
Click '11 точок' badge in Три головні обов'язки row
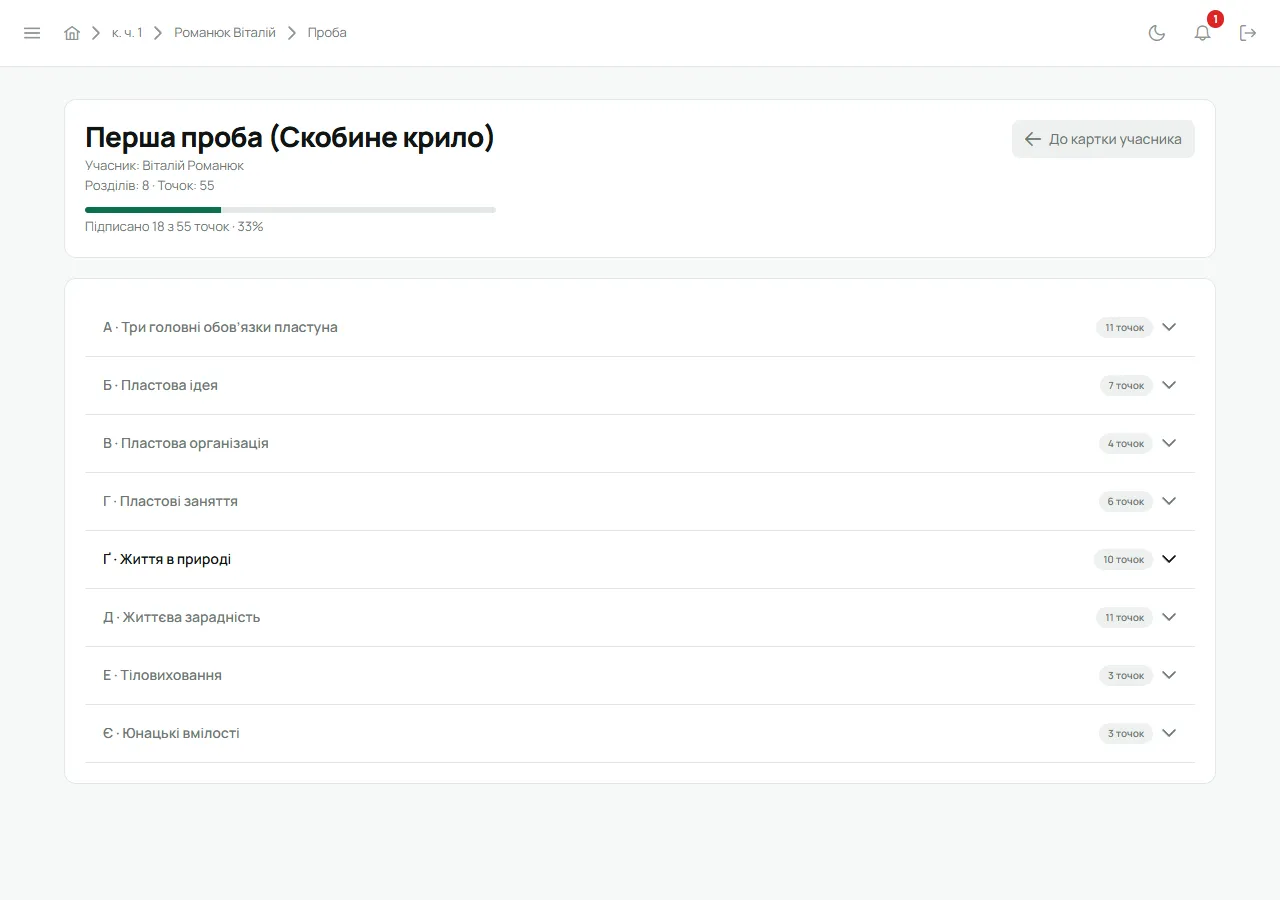tap(1124, 327)
